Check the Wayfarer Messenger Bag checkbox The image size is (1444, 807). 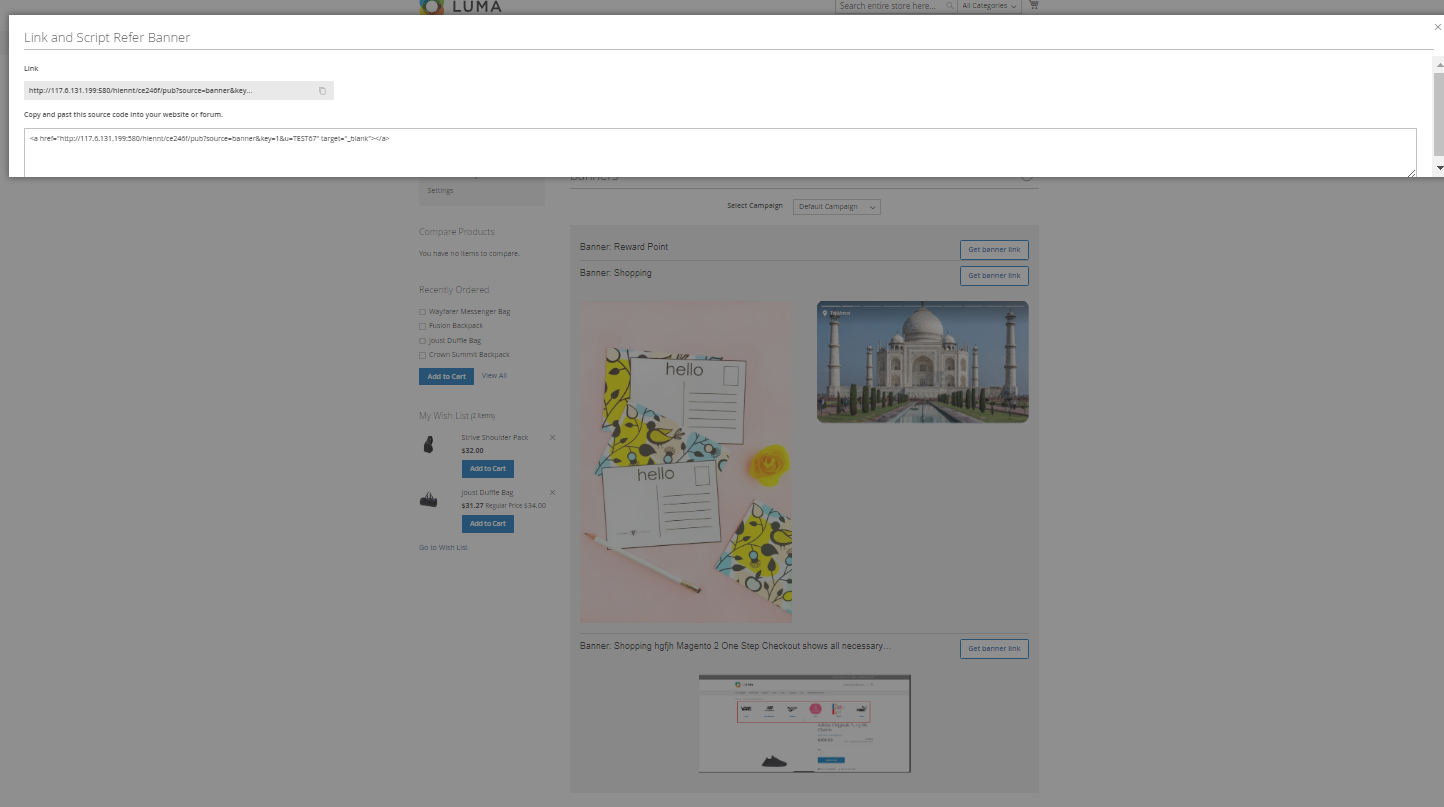(422, 312)
